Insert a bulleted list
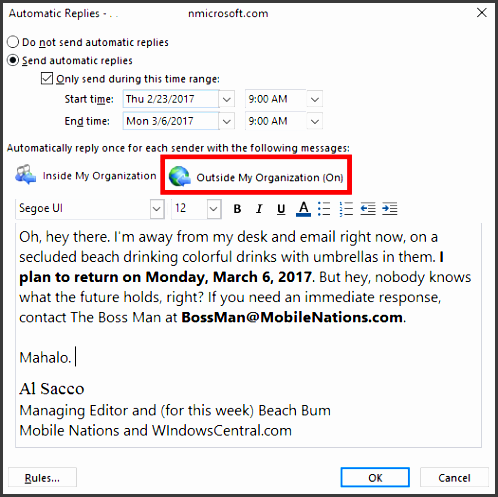The width and height of the screenshot is (498, 497). tap(324, 209)
